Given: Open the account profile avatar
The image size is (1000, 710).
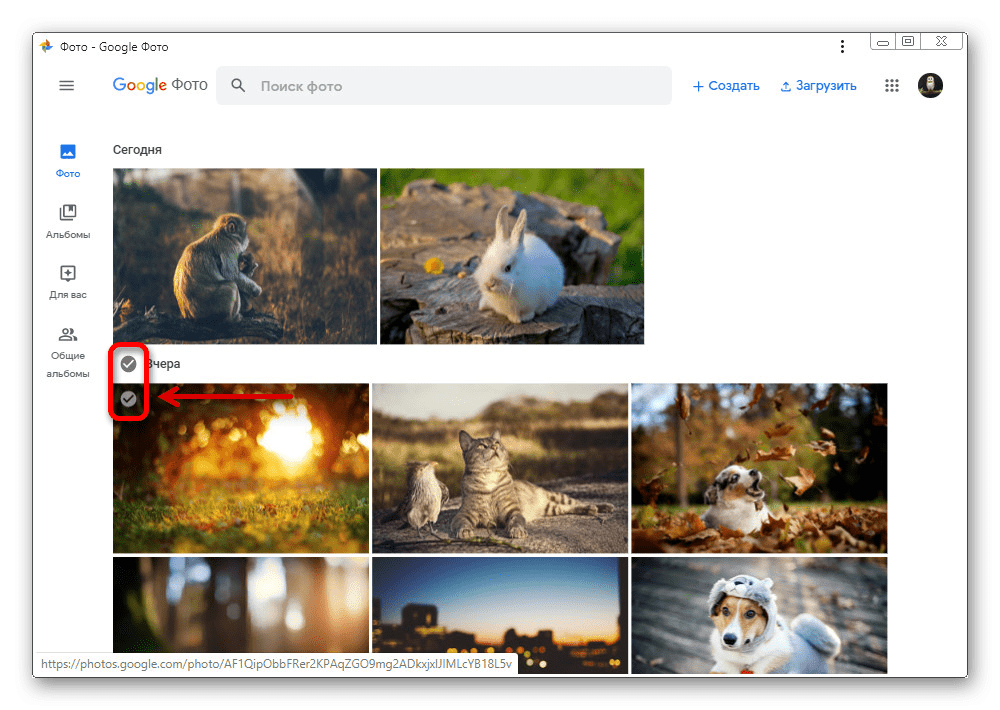Looking at the screenshot, I should point(930,86).
